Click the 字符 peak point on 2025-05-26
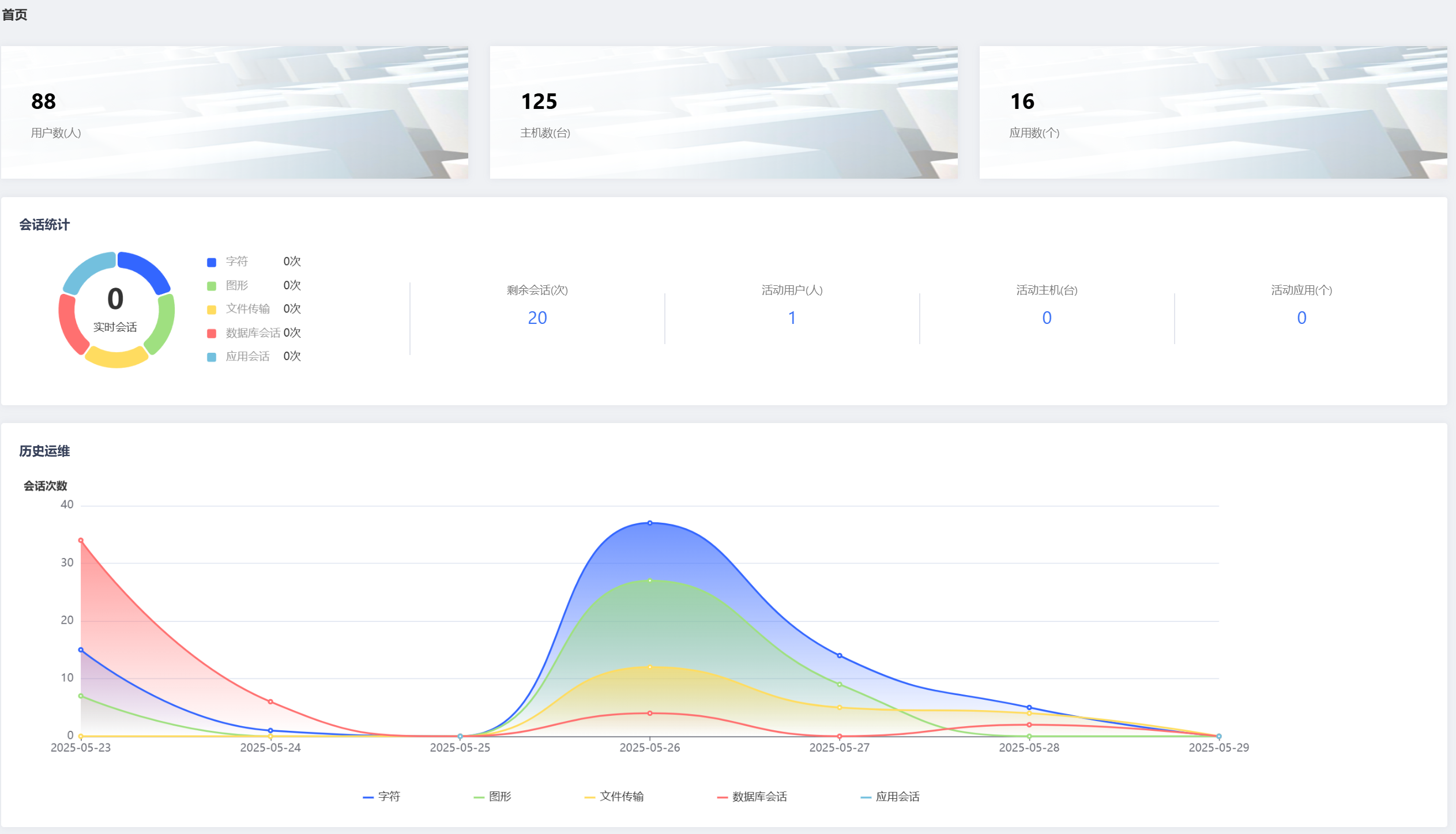This screenshot has width=1456, height=834. click(x=650, y=523)
